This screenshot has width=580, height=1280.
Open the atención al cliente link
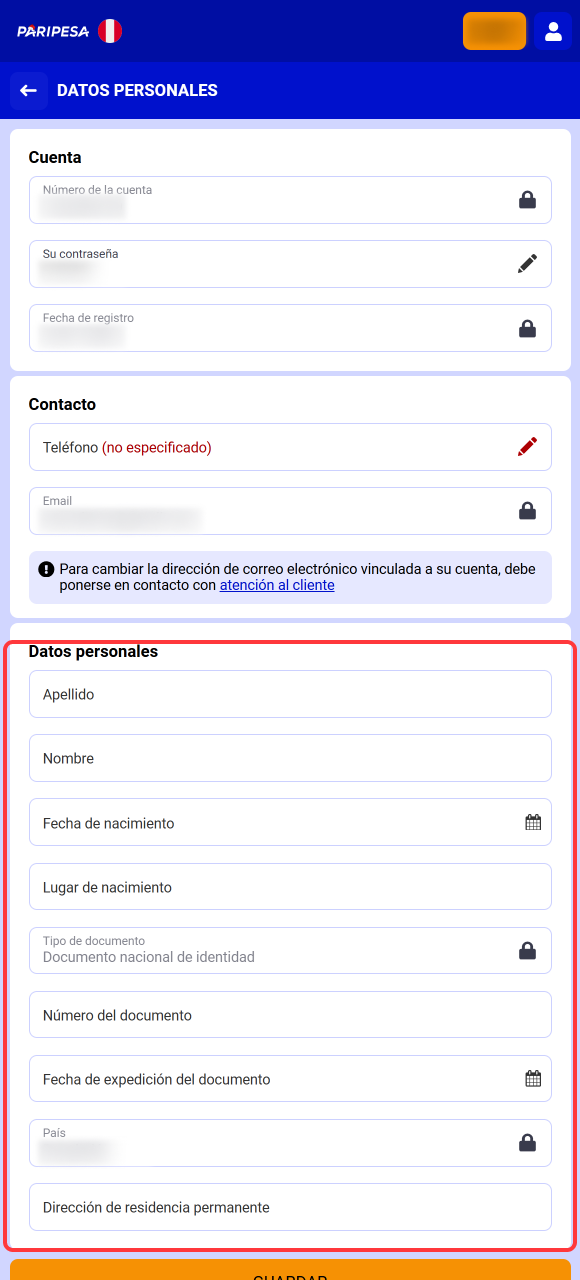[x=279, y=584]
